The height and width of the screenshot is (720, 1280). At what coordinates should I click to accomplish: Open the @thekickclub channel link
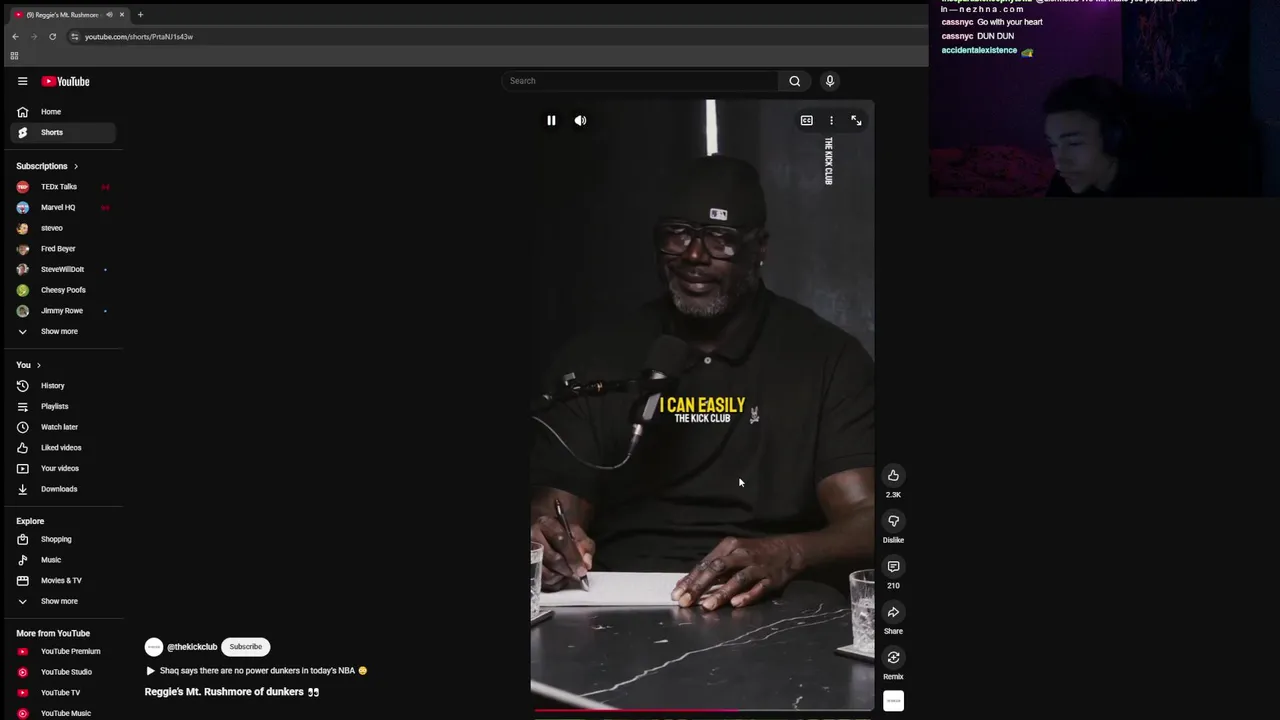pyautogui.click(x=192, y=647)
